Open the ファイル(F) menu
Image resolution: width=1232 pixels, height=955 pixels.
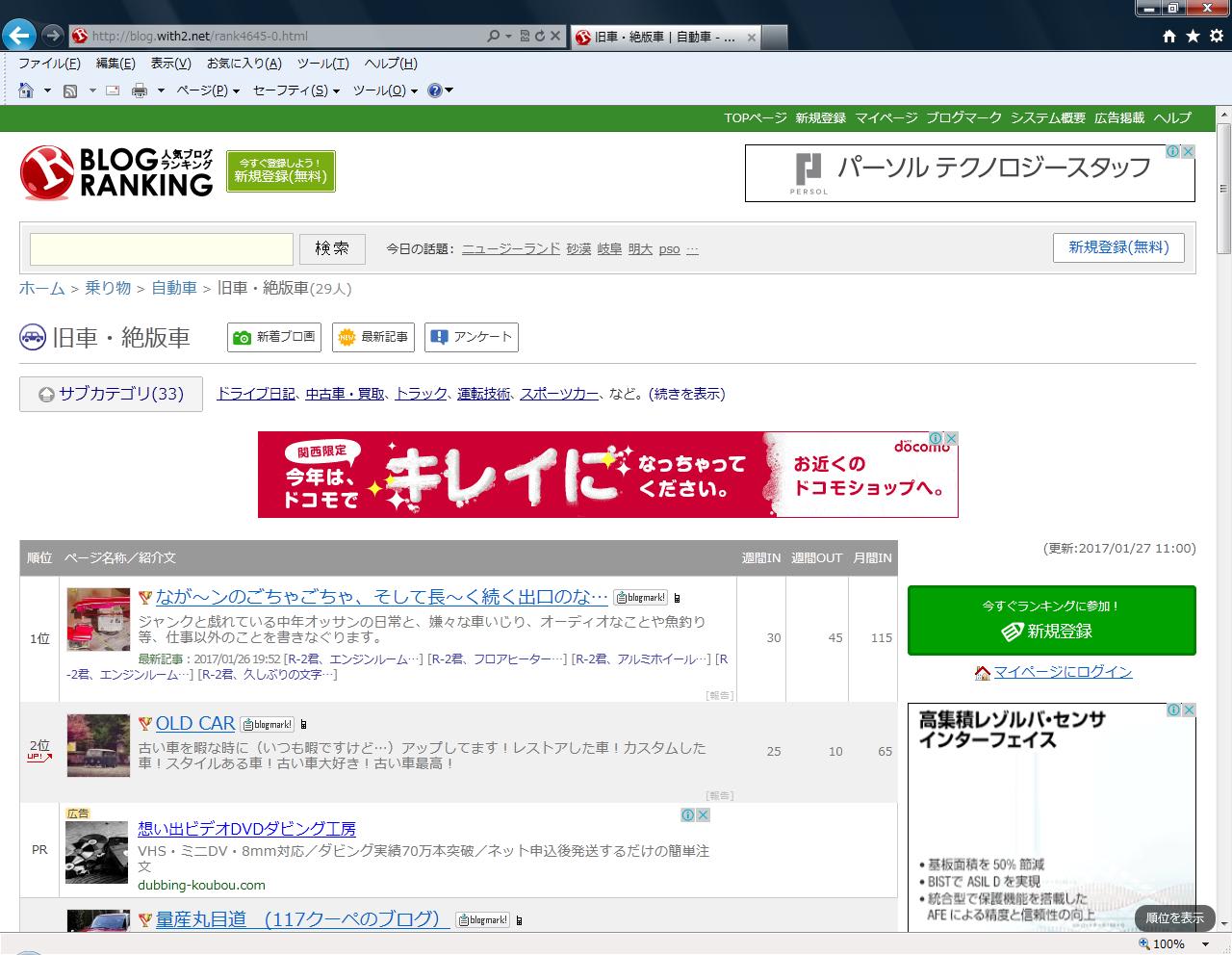[49, 64]
